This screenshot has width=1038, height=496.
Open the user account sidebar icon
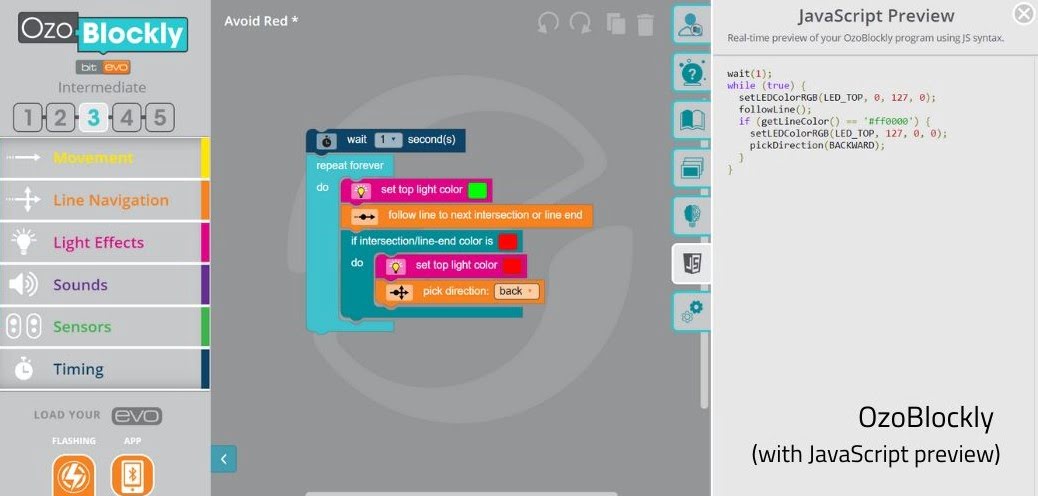692,24
